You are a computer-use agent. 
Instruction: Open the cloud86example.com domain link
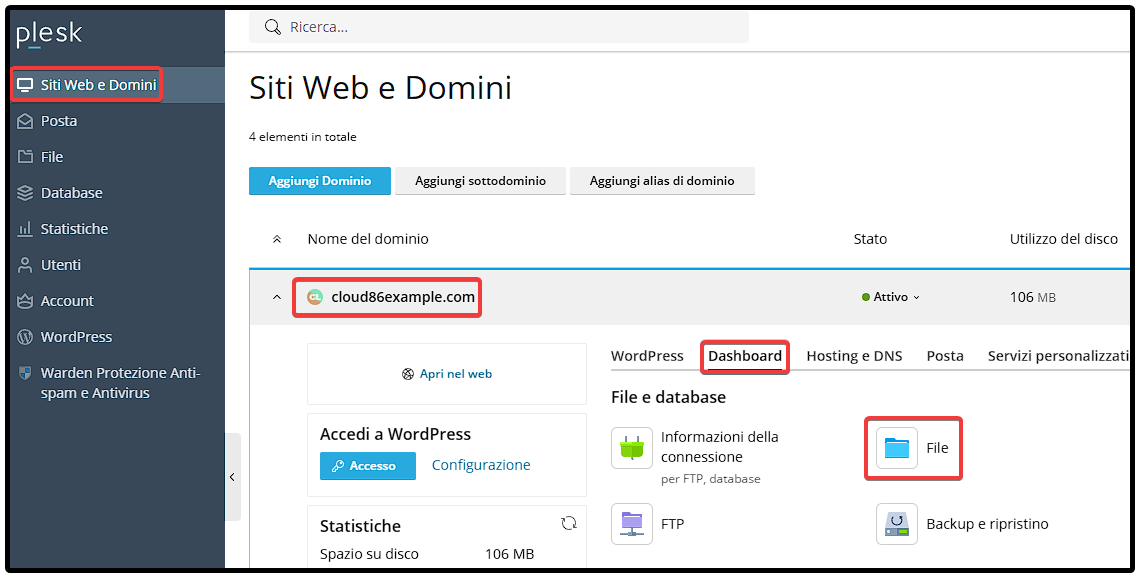point(403,297)
